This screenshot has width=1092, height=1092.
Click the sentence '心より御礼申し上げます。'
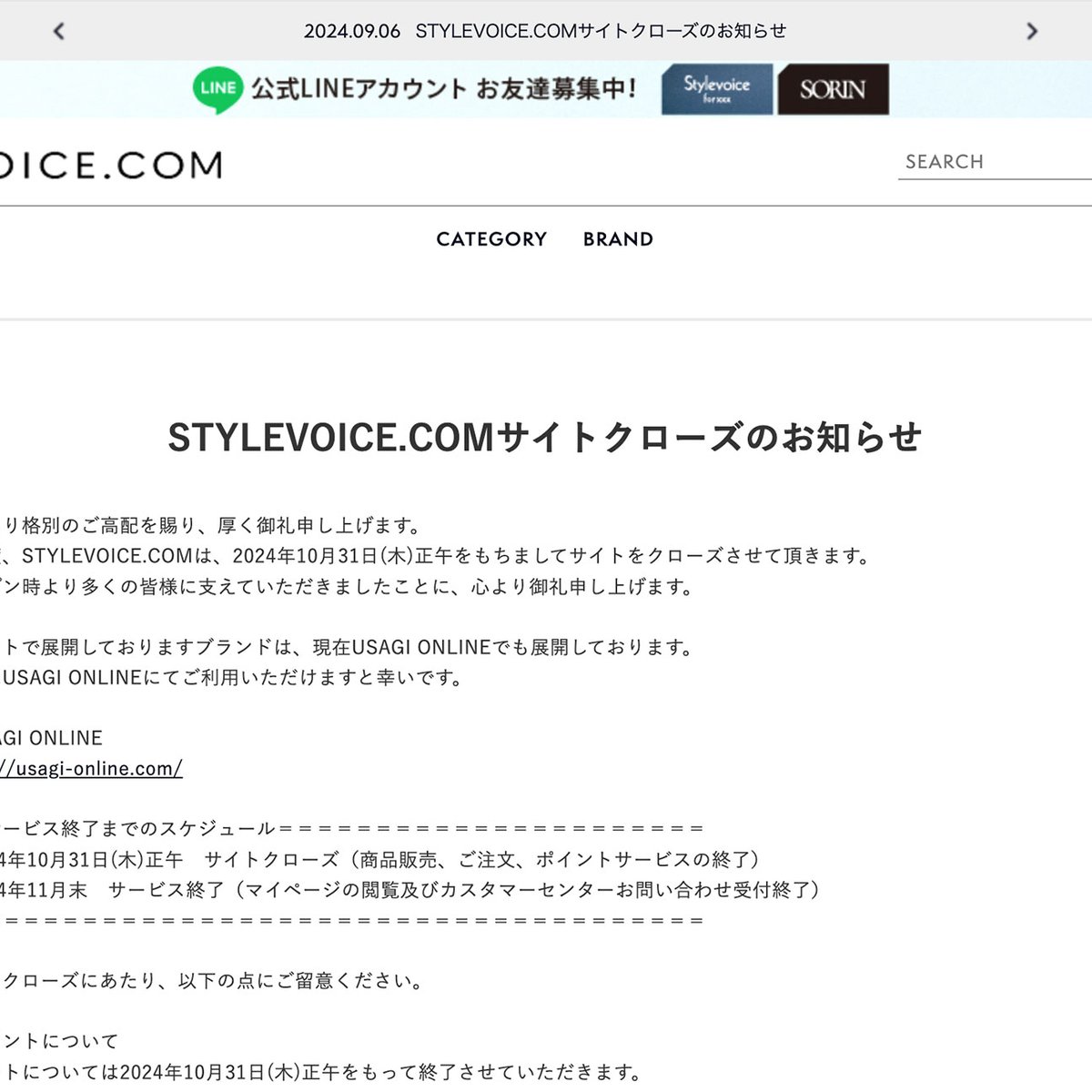[x=582, y=587]
